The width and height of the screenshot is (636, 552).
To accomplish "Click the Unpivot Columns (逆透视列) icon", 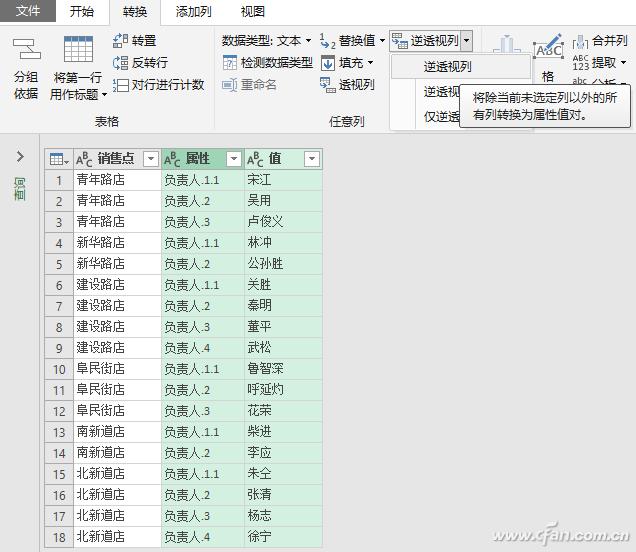I will tap(400, 41).
